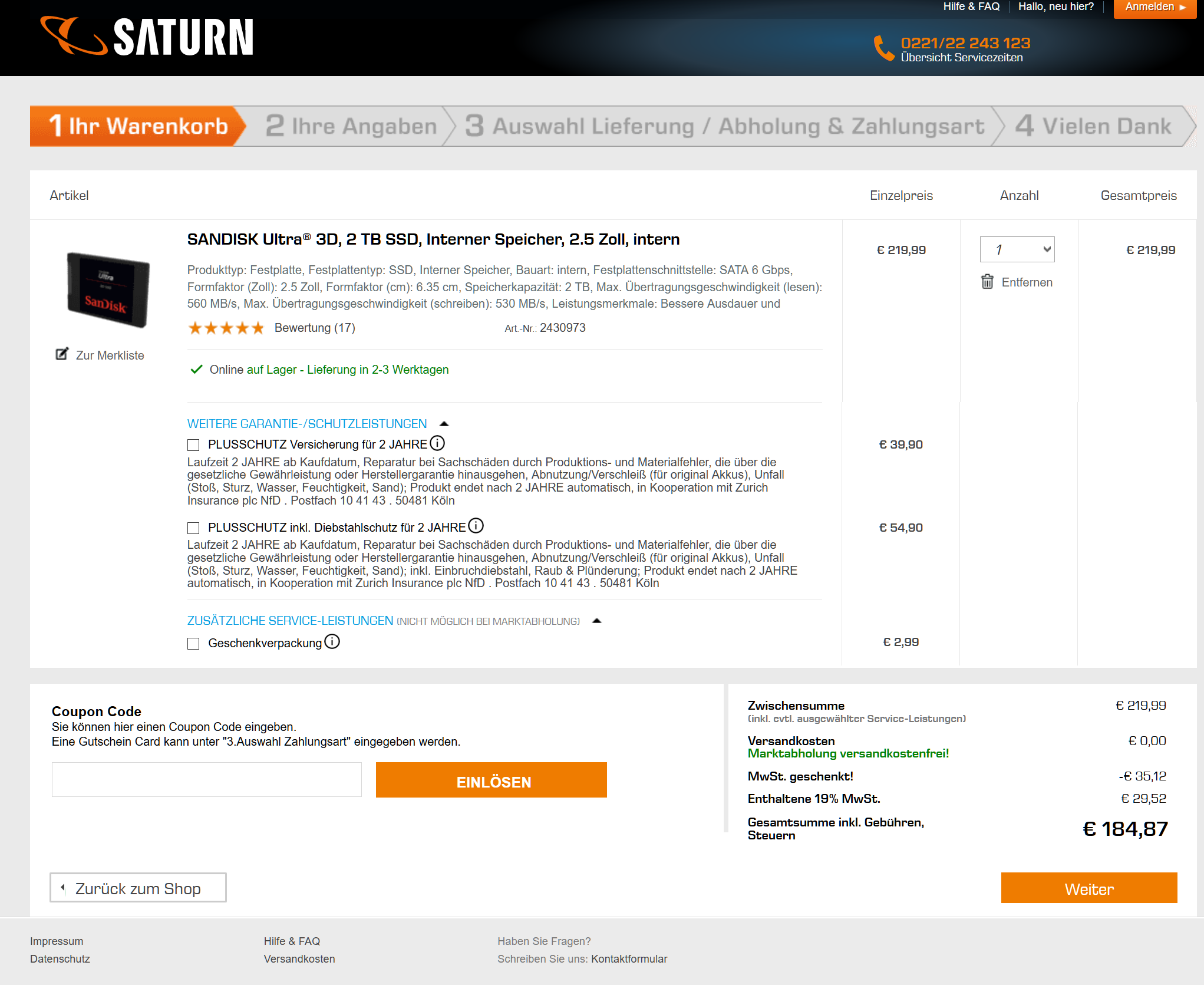Click the five-star rating icons
Screen dimensions: 1204x985
click(226, 328)
